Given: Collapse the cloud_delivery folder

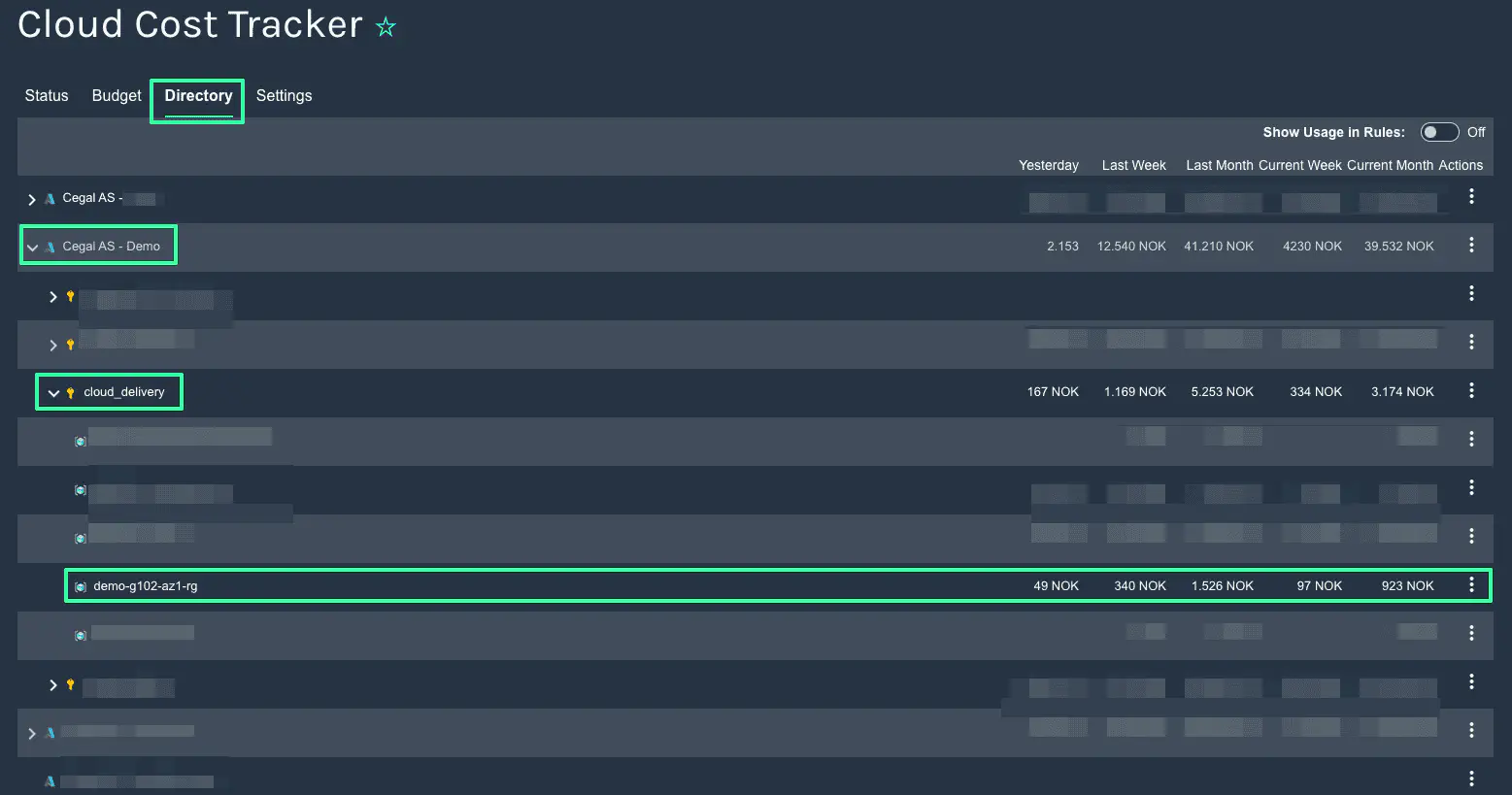Looking at the screenshot, I should [53, 393].
